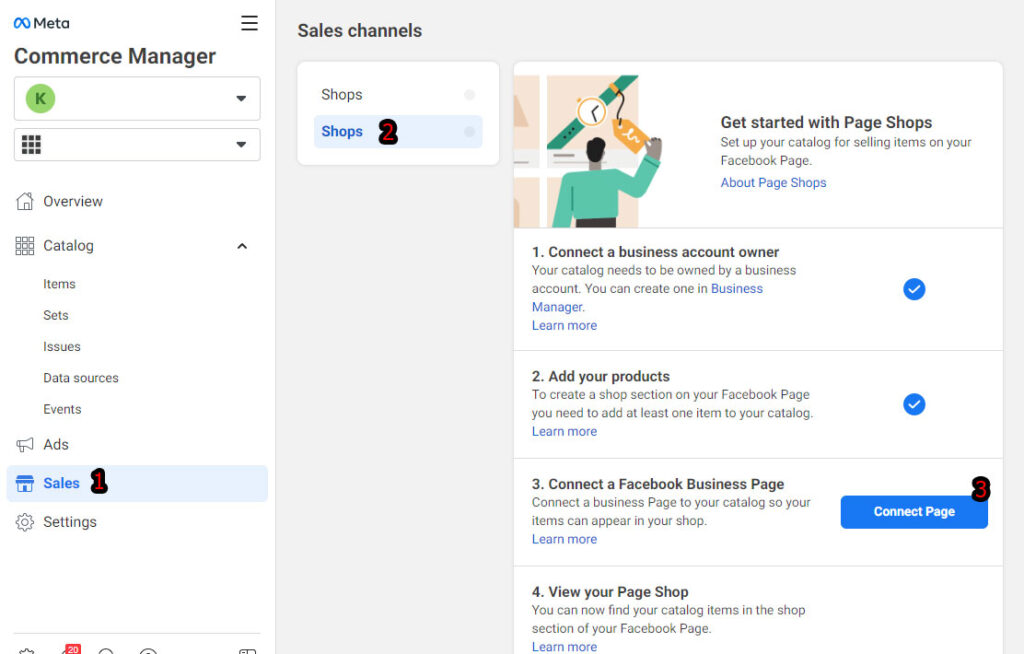Click the Catalog grid icon

point(25,246)
